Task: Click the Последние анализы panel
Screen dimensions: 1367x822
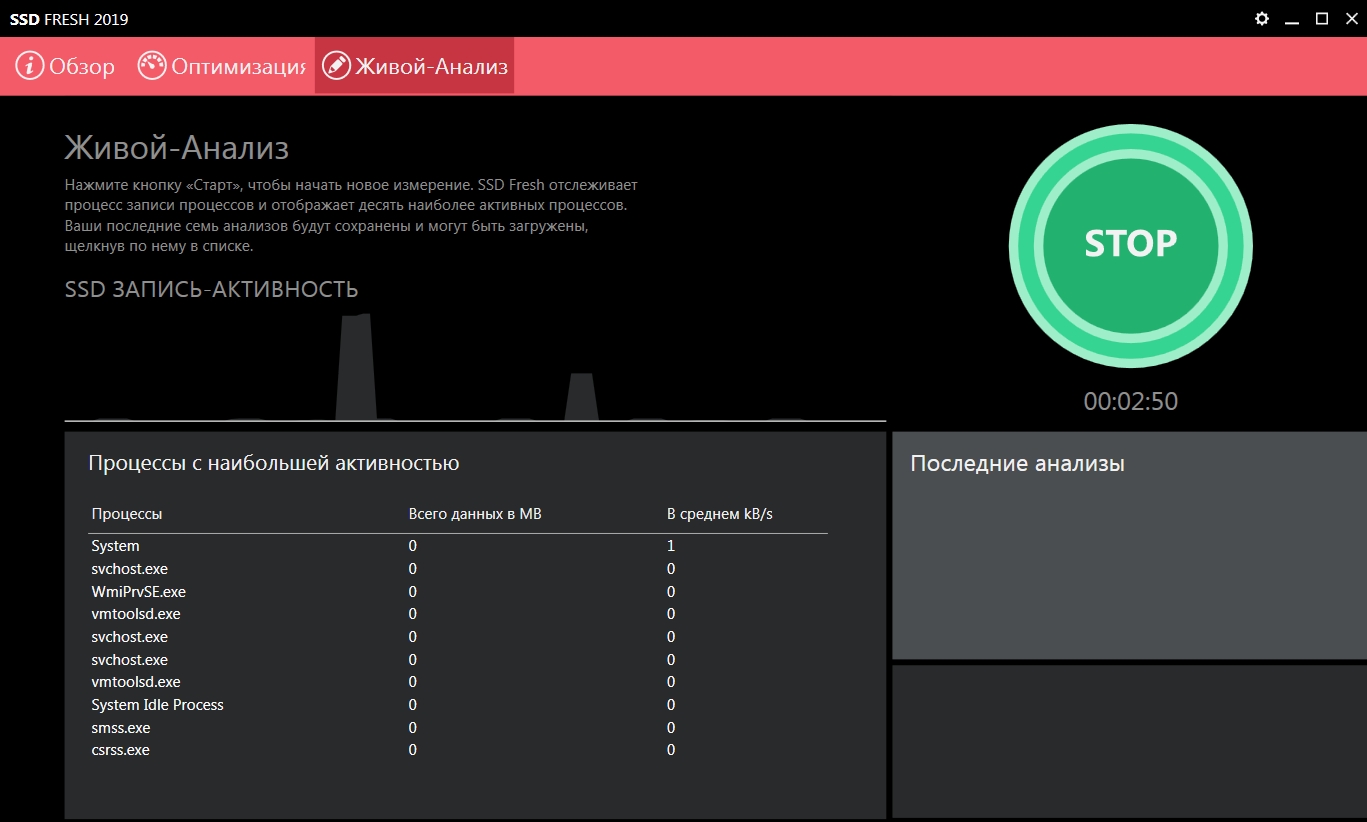Action: coord(1128,545)
